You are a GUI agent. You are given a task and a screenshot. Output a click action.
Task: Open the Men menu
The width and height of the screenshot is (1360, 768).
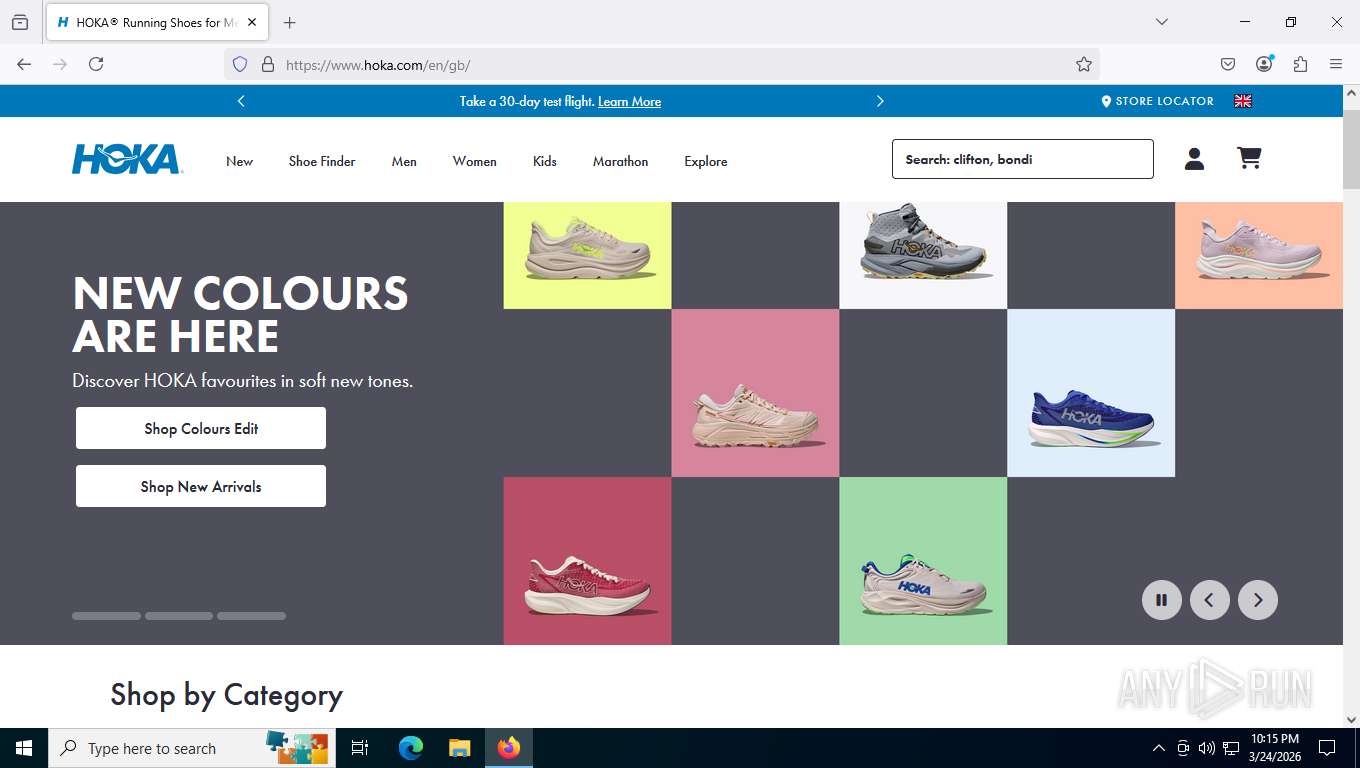pyautogui.click(x=404, y=161)
